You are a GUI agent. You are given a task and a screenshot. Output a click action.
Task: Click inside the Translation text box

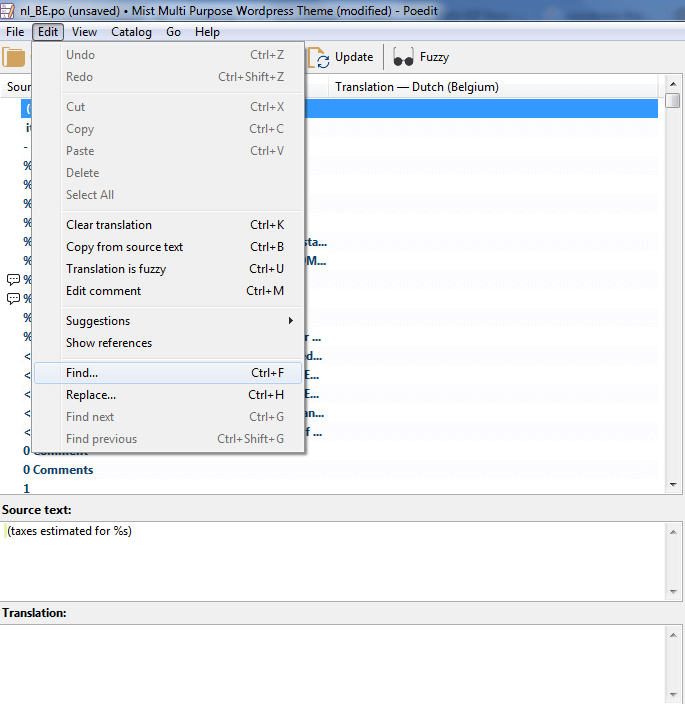coord(330,660)
